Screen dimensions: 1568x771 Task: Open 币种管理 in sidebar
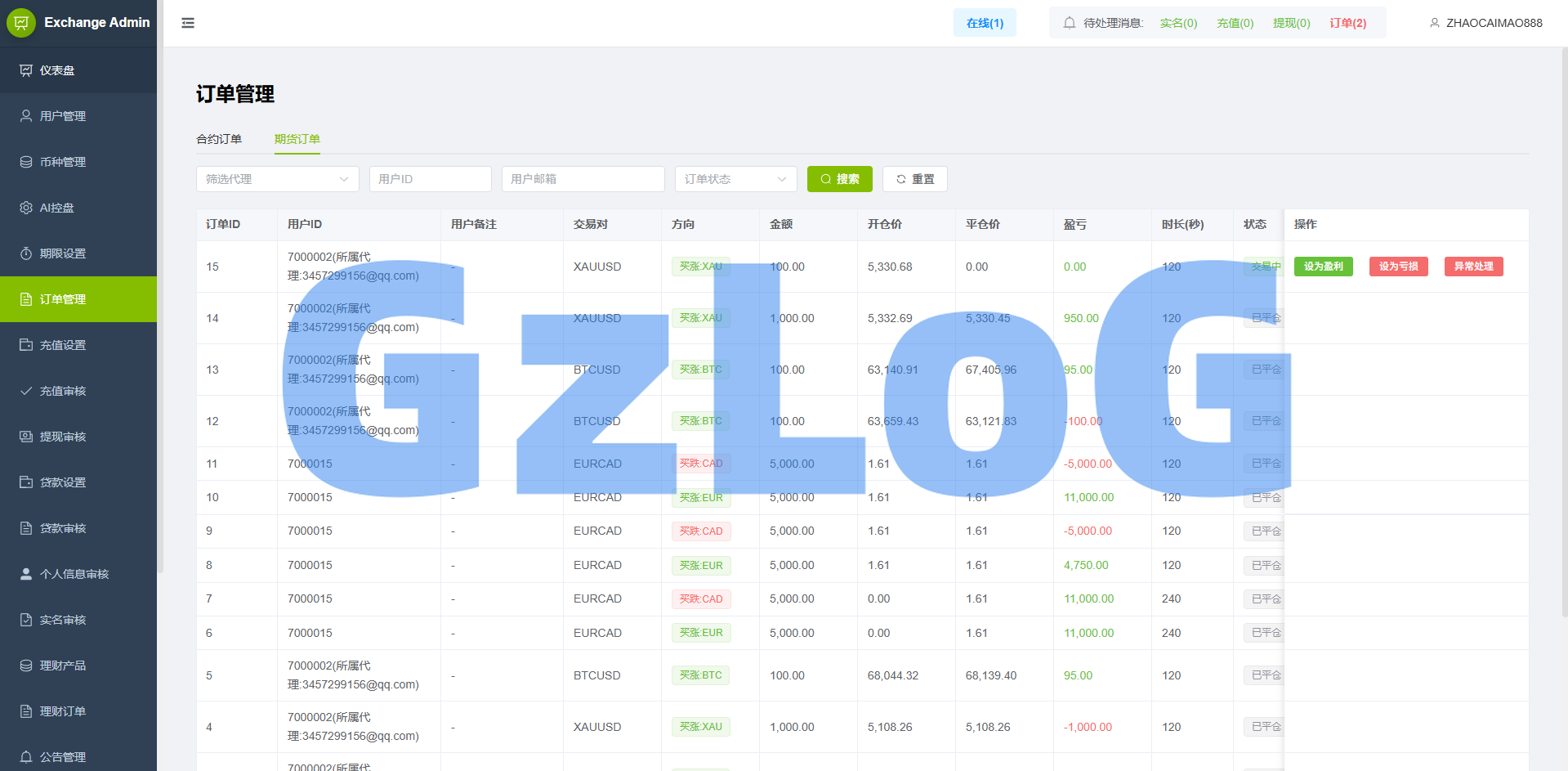pos(62,162)
